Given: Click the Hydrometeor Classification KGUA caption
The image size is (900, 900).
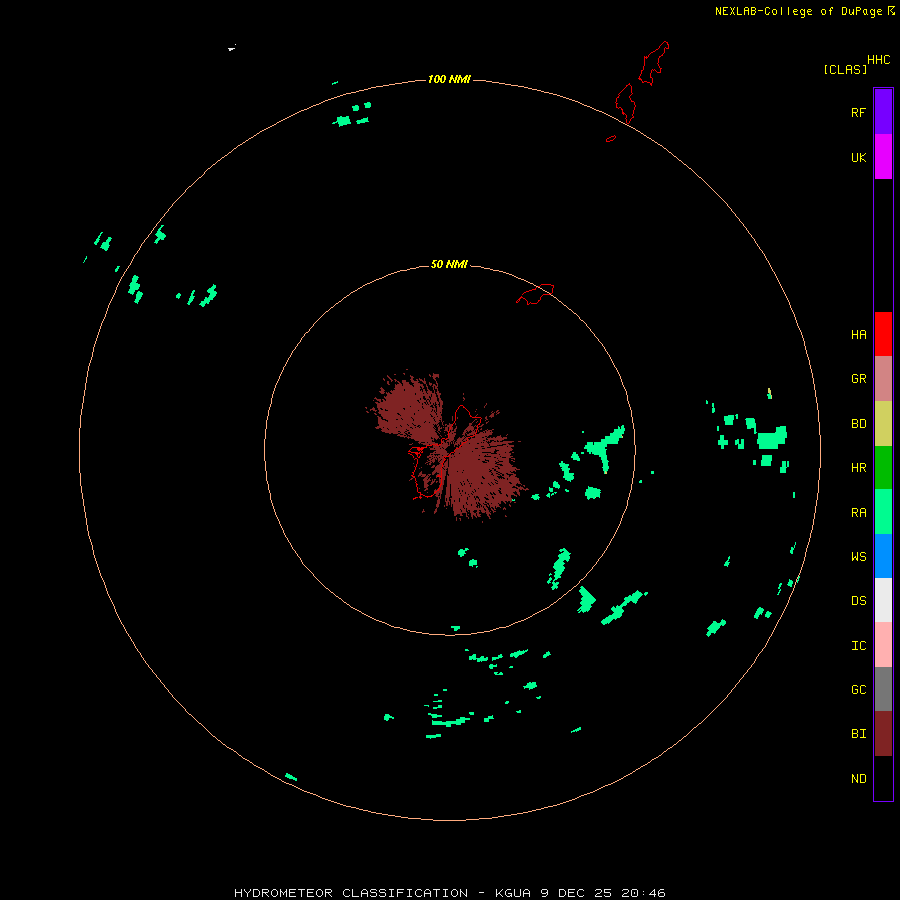Looking at the screenshot, I should click(449, 893).
